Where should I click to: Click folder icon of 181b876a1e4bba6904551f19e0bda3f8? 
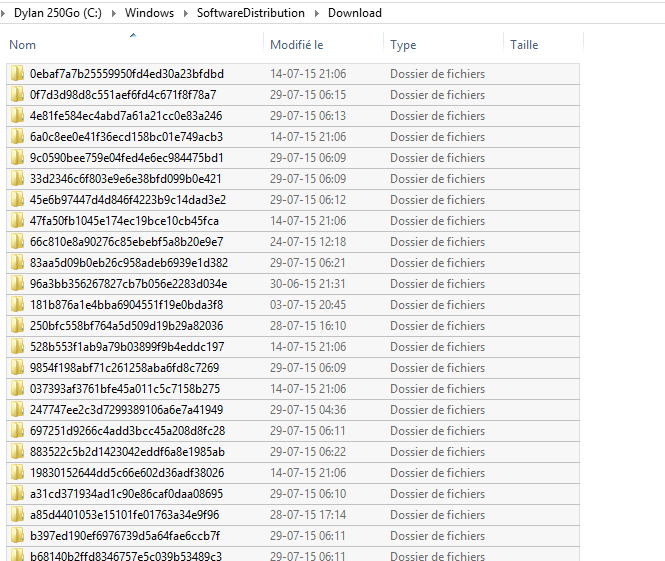click(17, 304)
